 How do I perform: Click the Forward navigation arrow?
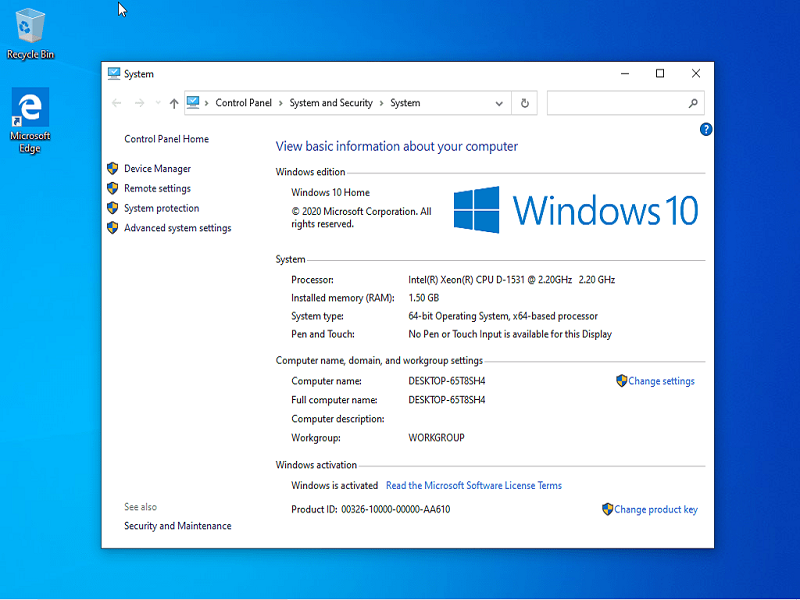click(139, 103)
